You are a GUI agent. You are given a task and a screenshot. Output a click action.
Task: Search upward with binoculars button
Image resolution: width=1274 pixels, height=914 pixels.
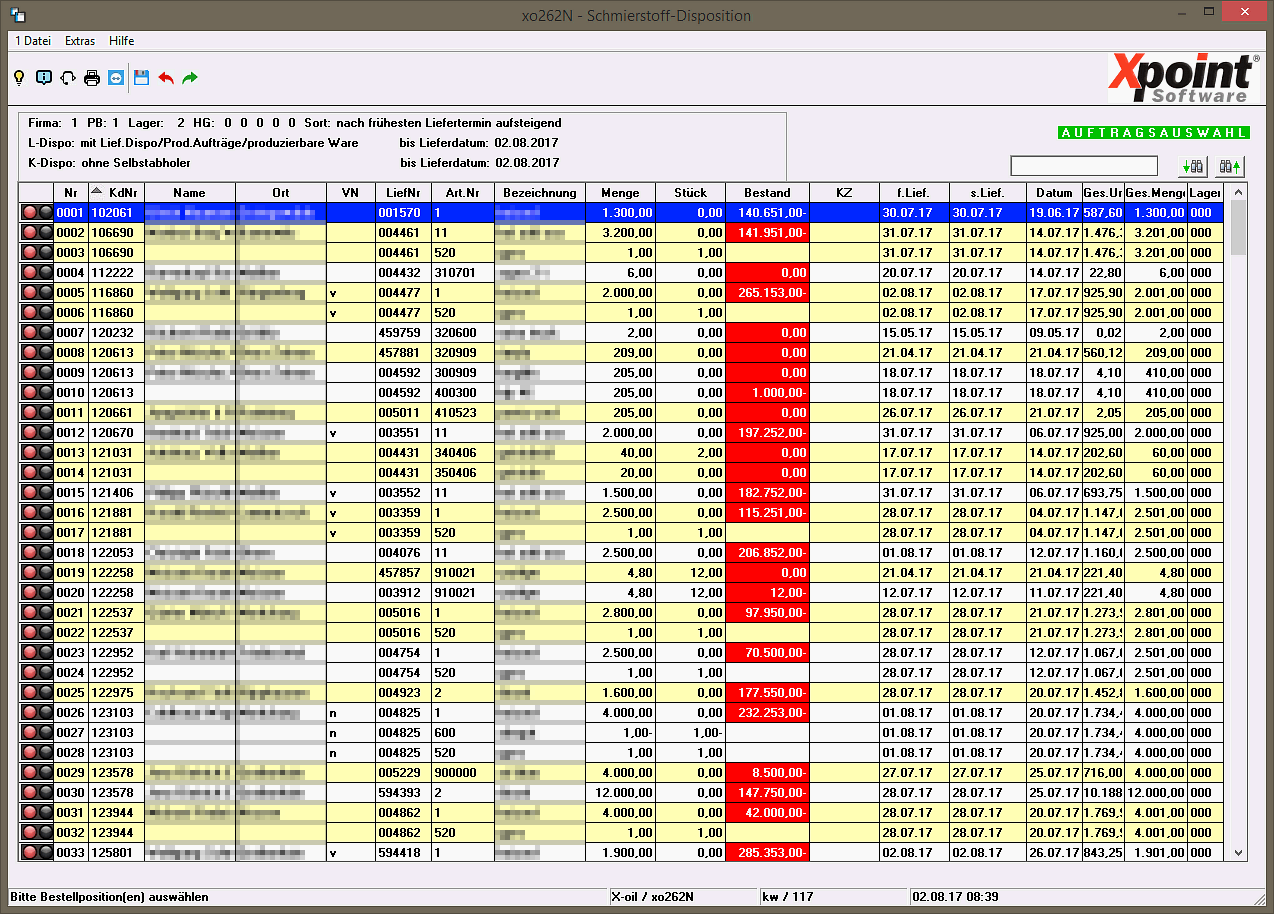click(x=1229, y=166)
